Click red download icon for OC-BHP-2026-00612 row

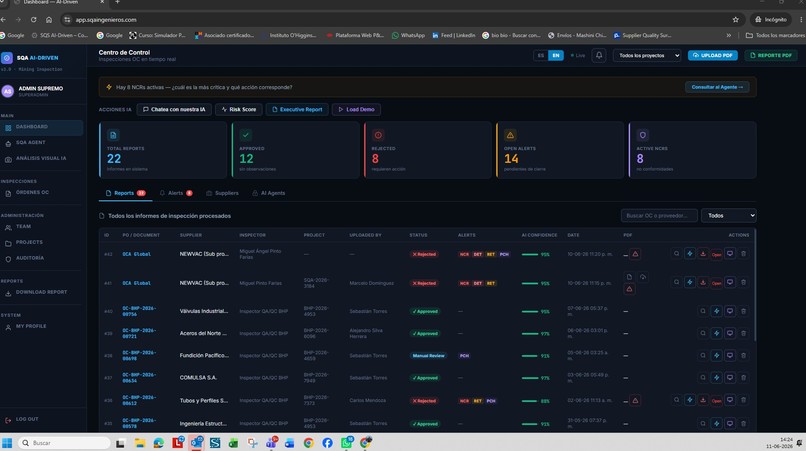[703, 400]
